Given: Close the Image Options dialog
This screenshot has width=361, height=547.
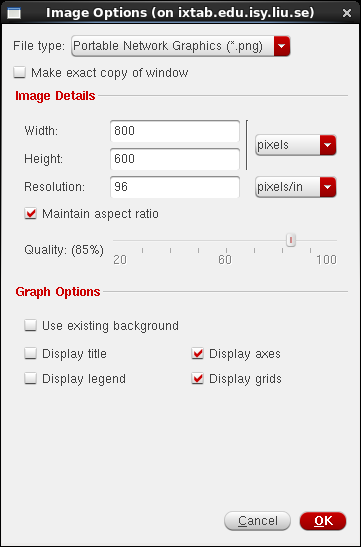Looking at the screenshot, I should (347, 13).
